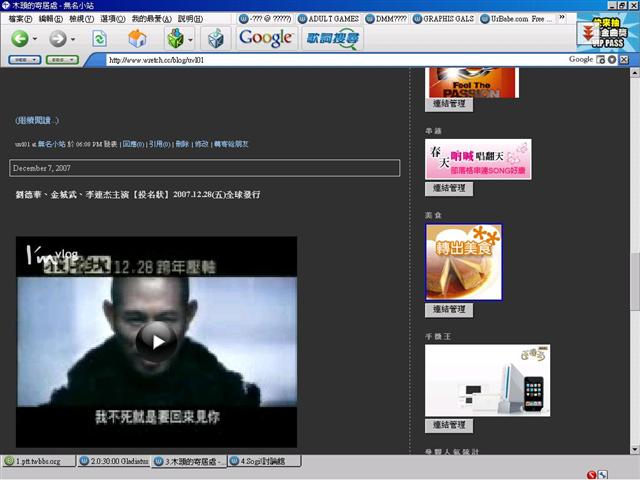Click the page scrollbar down arrow
Viewport: 640px width, 480px height.
pyautogui.click(x=635, y=449)
